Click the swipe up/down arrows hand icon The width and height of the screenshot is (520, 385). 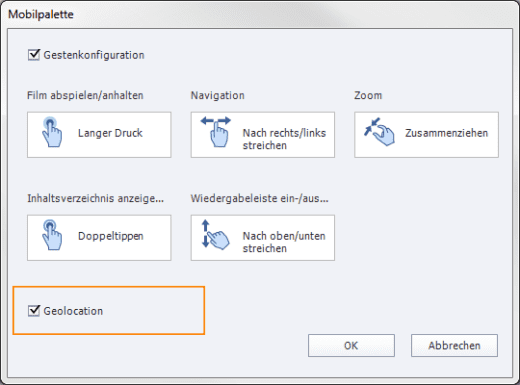tap(215, 235)
